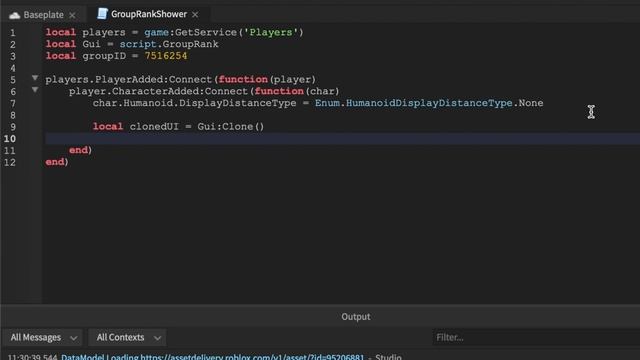Click line number 4 in gutter

(x=13, y=68)
